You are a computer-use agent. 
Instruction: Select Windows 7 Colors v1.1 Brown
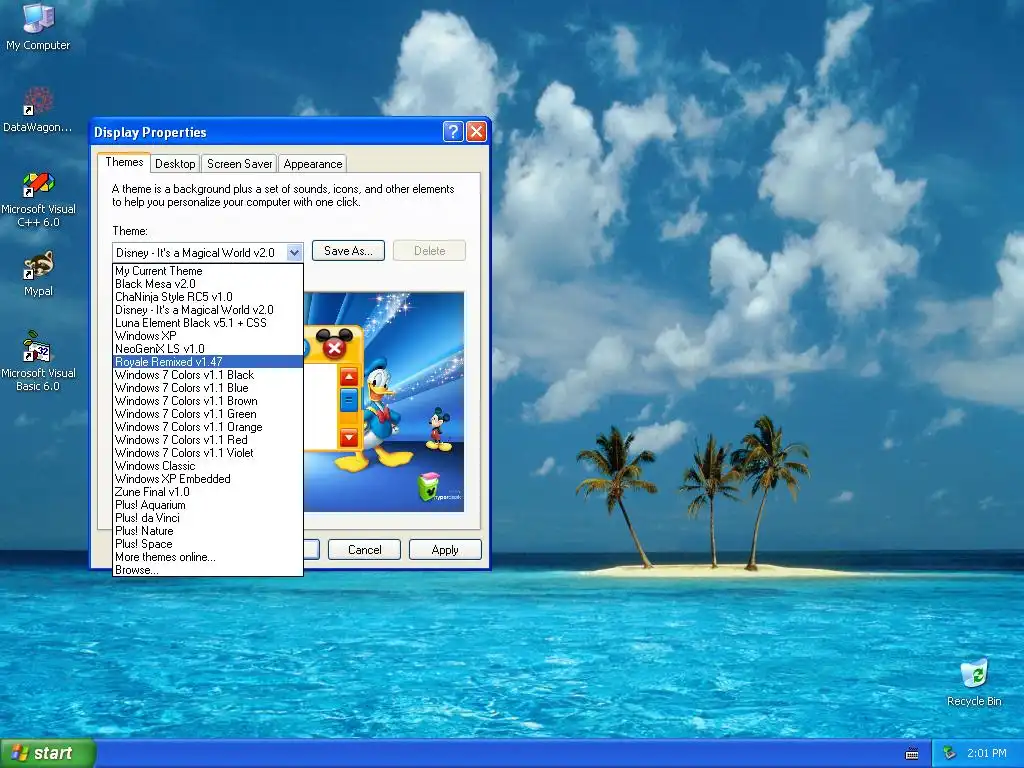pos(208,401)
